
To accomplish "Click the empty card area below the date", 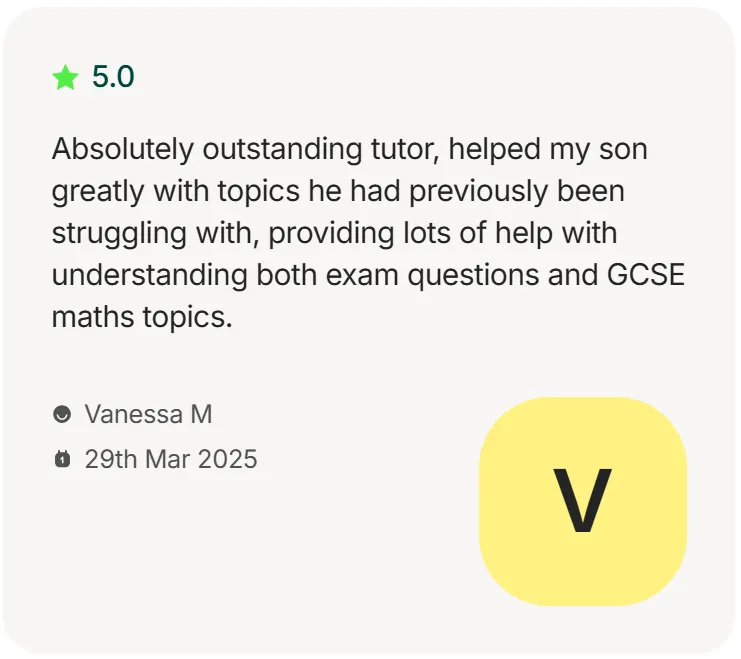I will (236, 558).
